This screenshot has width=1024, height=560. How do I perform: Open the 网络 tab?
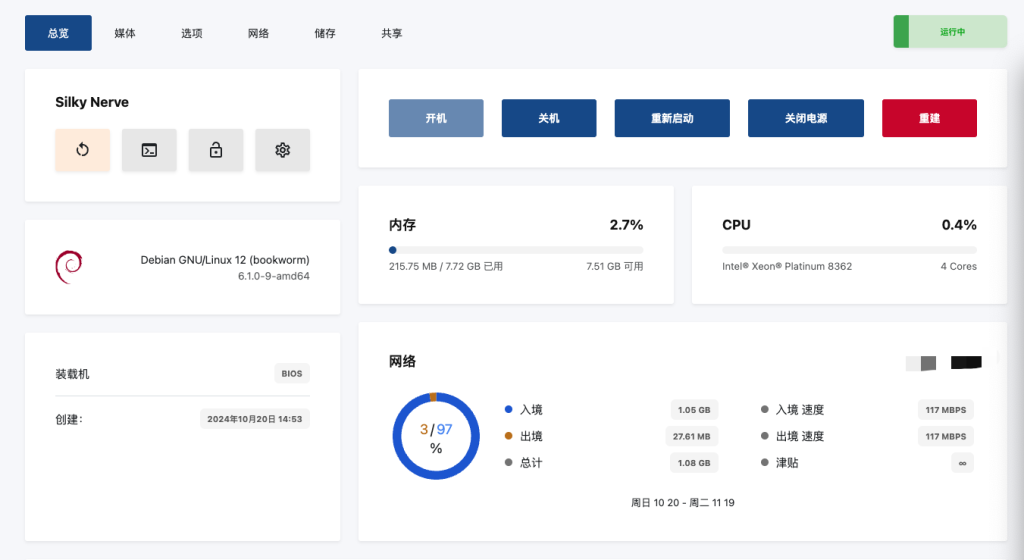[x=258, y=33]
